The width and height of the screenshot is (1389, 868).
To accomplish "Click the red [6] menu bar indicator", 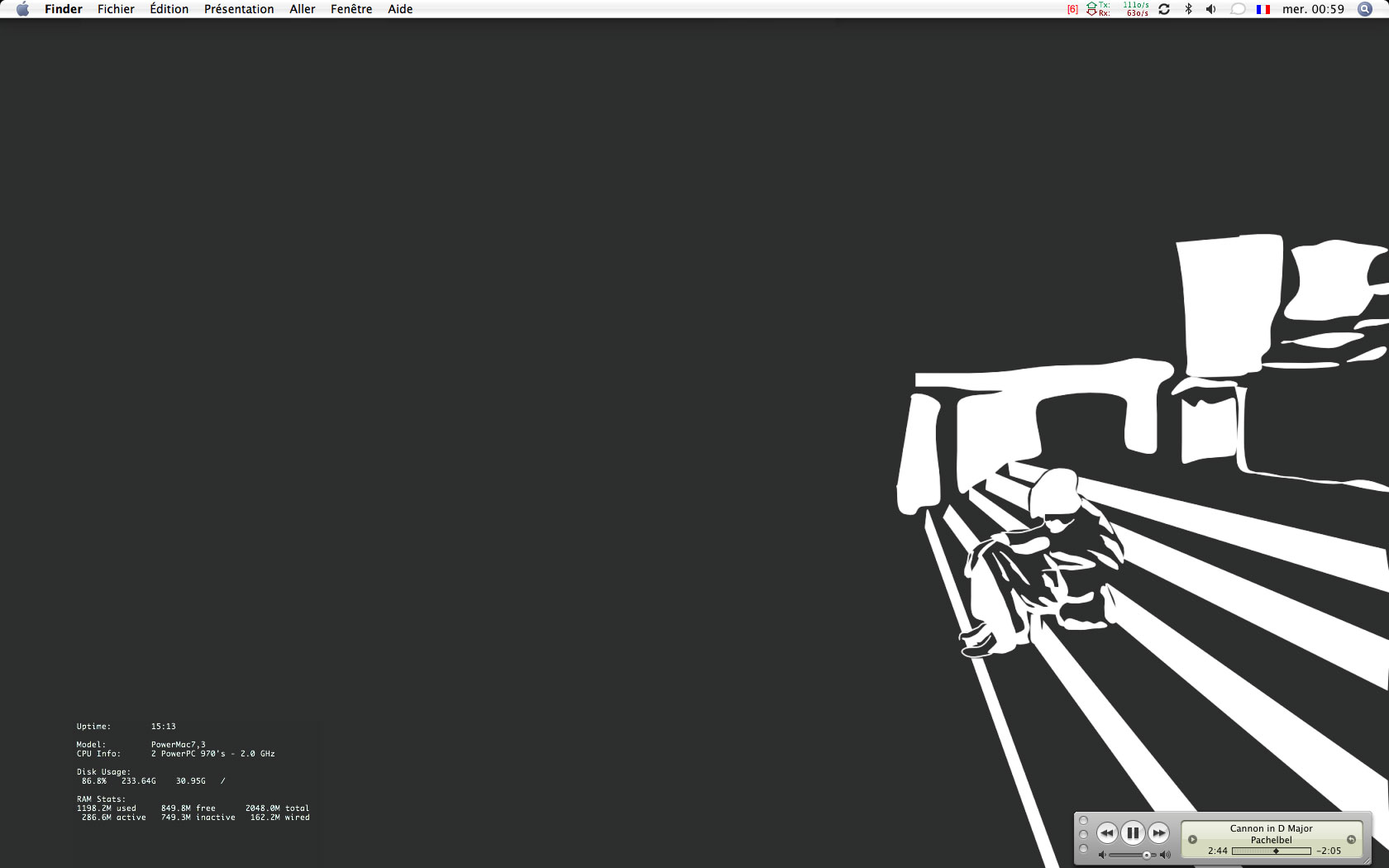I will pyautogui.click(x=1072, y=9).
